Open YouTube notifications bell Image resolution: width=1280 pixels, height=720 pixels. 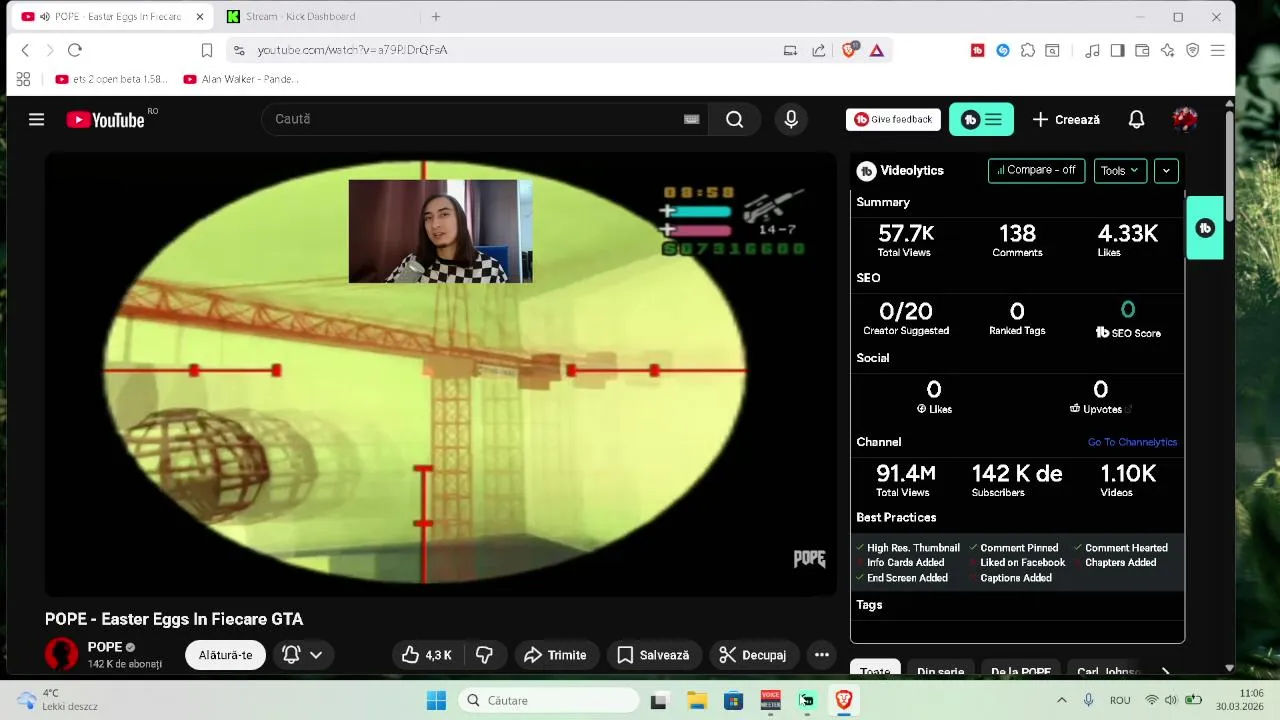1136,120
